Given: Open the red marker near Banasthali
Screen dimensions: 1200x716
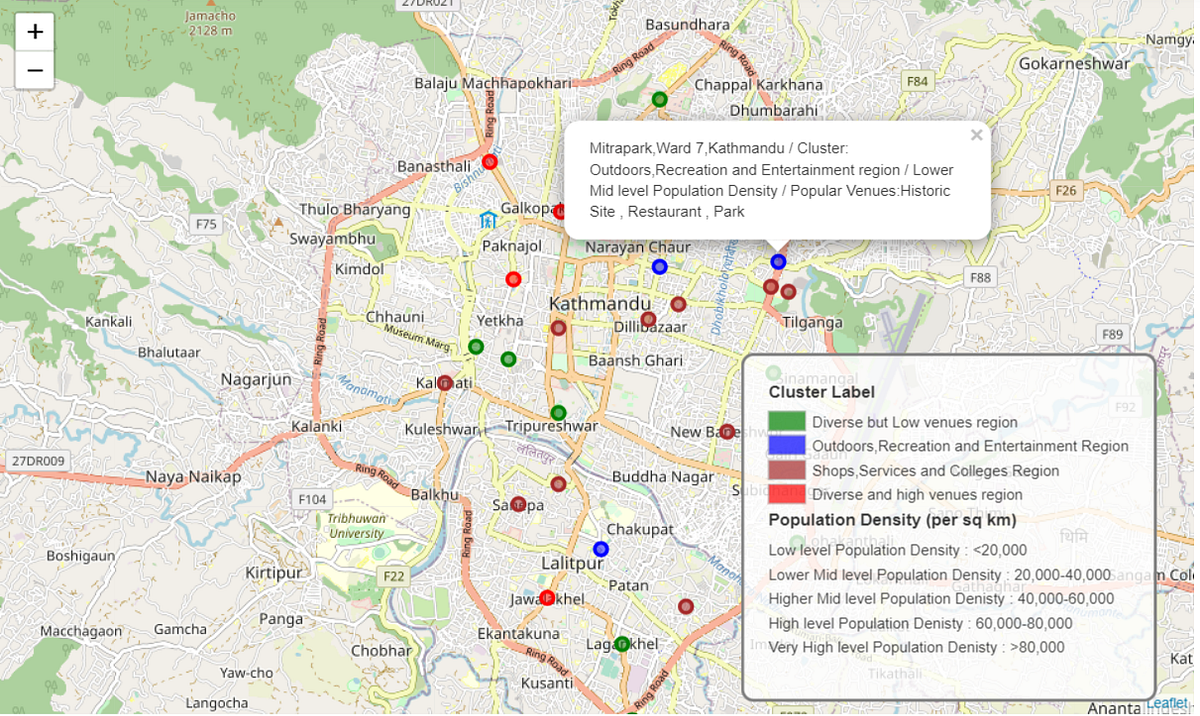Looking at the screenshot, I should [490, 160].
